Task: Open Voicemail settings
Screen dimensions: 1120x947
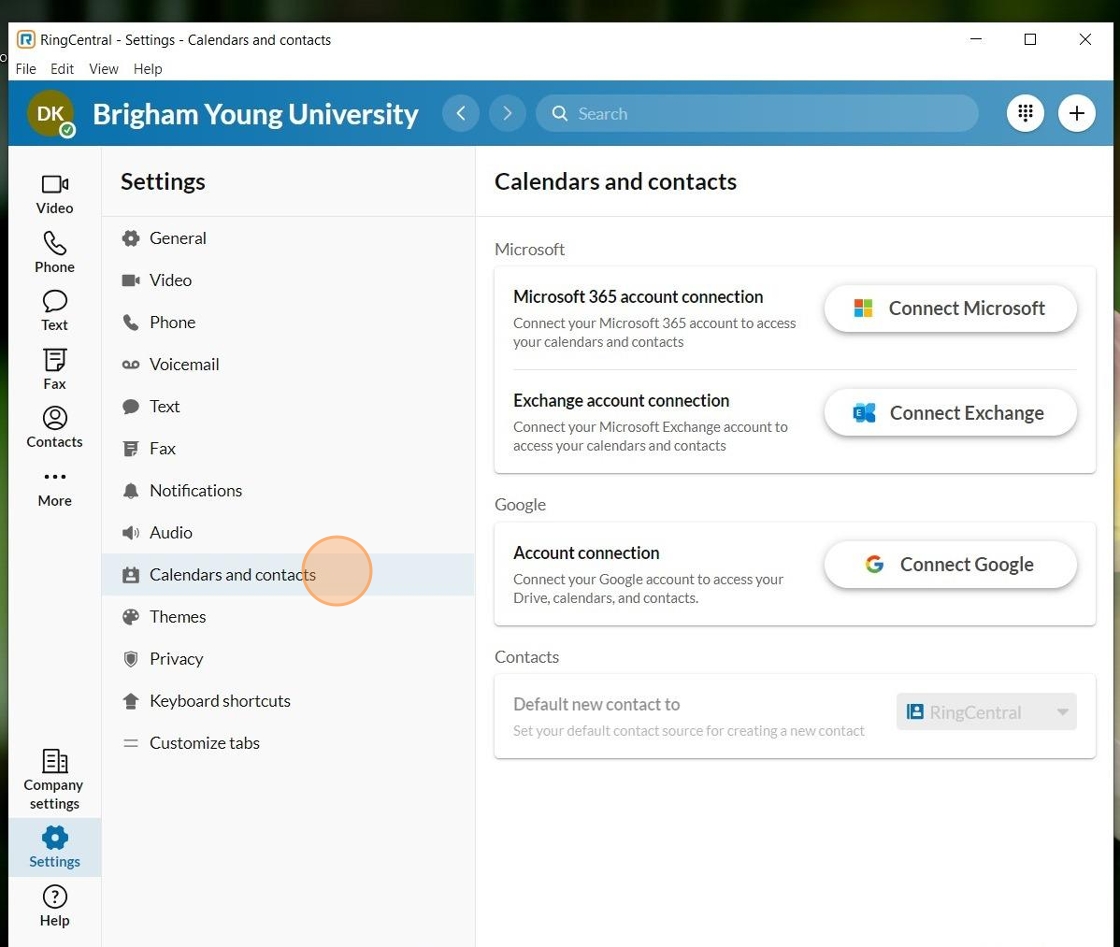Action: (288, 364)
